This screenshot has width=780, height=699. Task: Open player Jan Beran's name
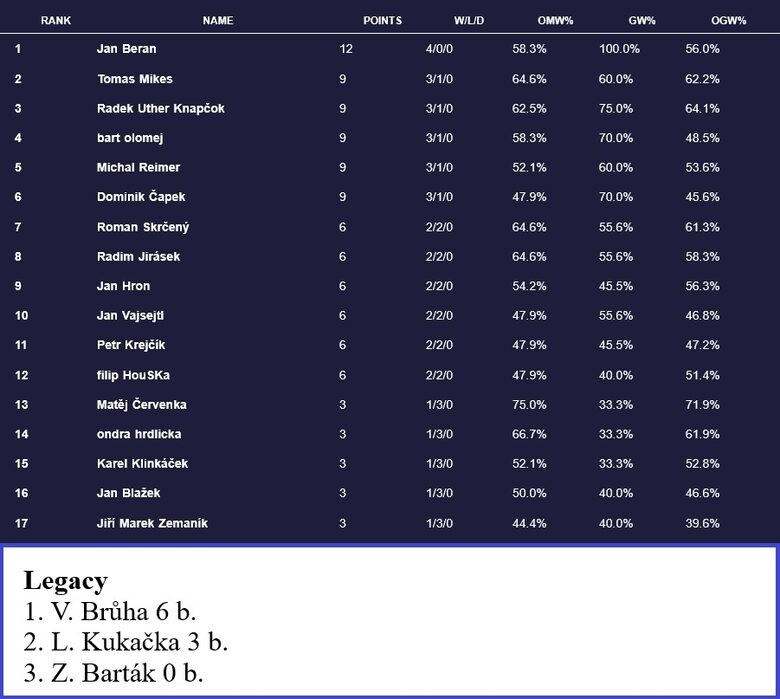[x=126, y=49]
